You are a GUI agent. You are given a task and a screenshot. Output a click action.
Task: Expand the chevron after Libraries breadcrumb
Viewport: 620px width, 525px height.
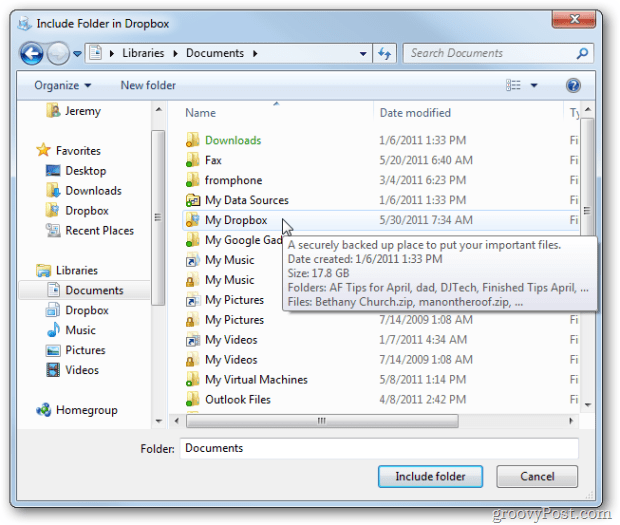click(175, 54)
